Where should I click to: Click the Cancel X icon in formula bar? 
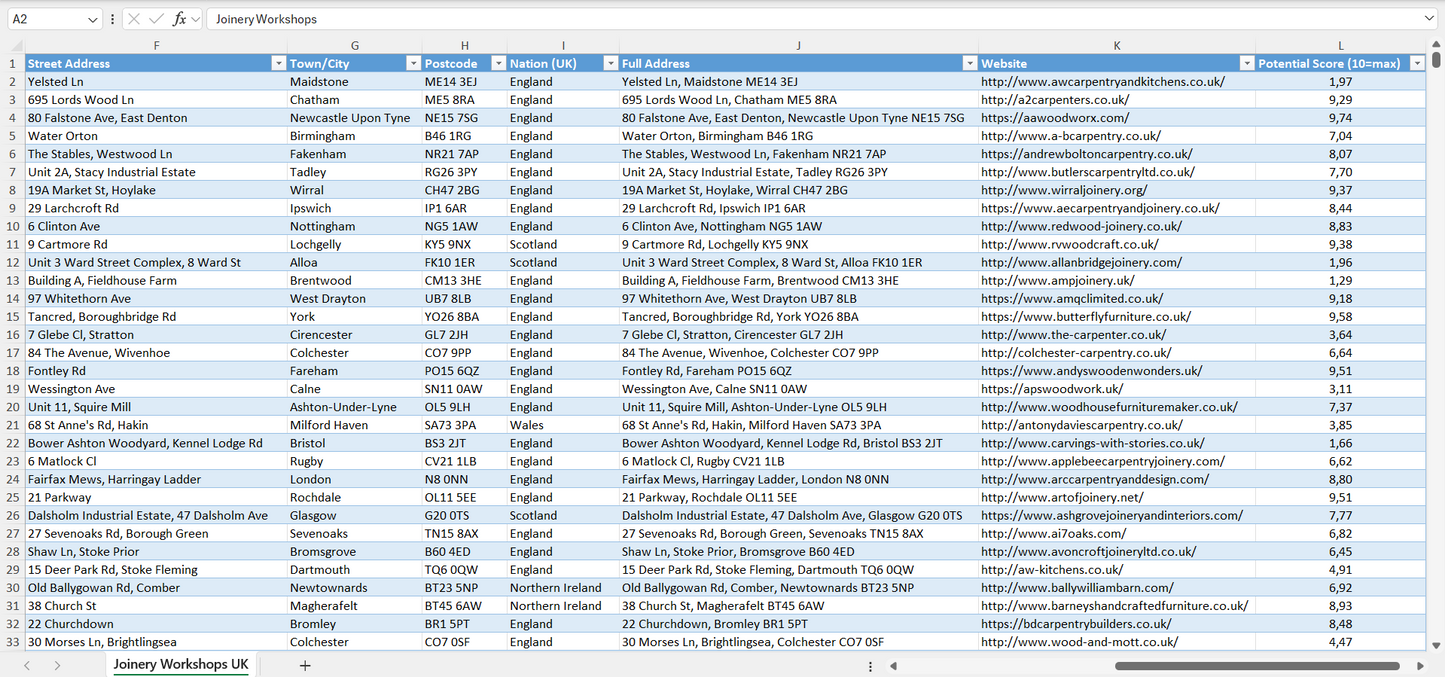click(x=134, y=19)
